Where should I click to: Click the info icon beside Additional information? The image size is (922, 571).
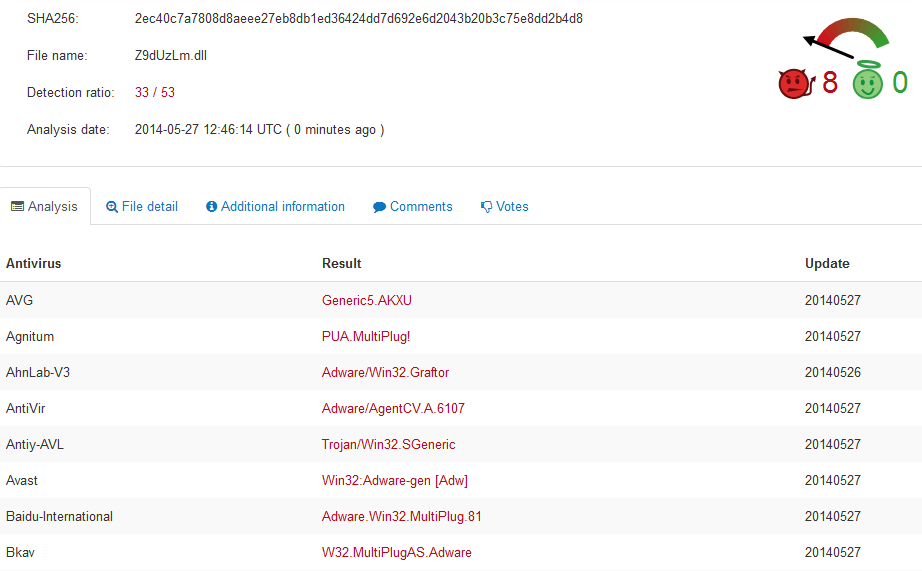click(212, 206)
